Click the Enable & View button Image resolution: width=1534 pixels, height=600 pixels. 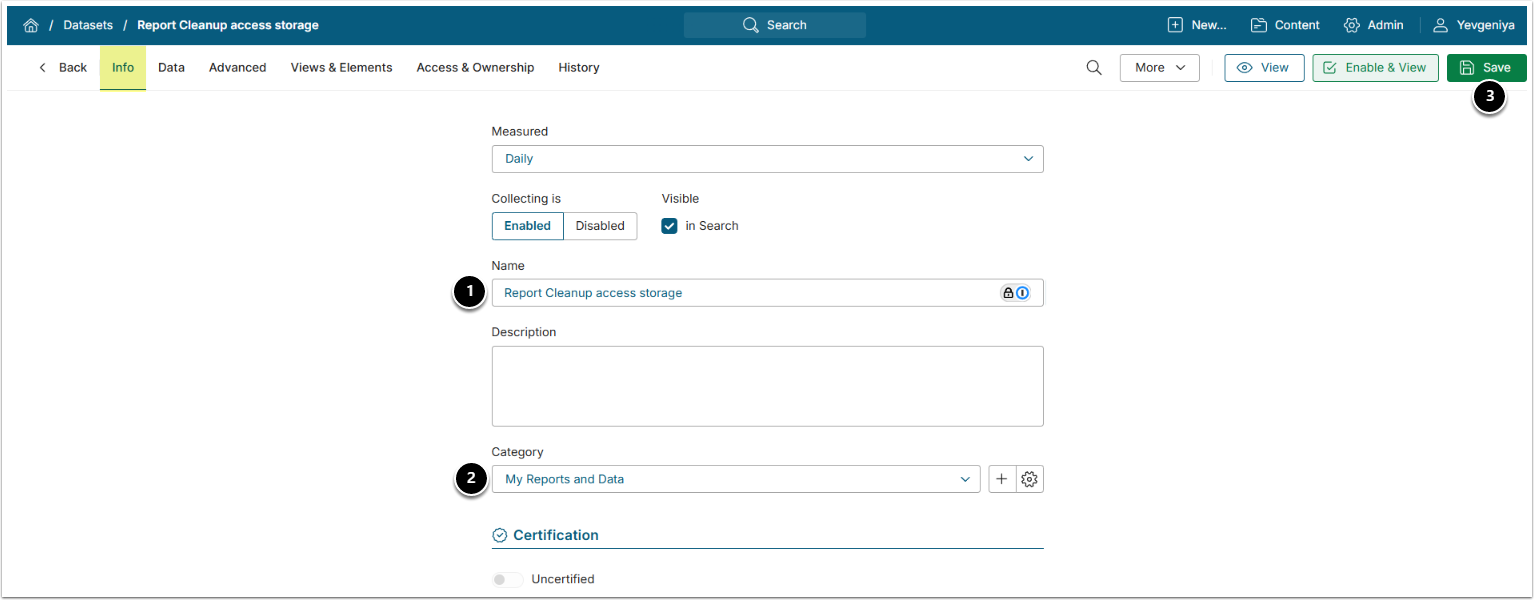click(1375, 68)
